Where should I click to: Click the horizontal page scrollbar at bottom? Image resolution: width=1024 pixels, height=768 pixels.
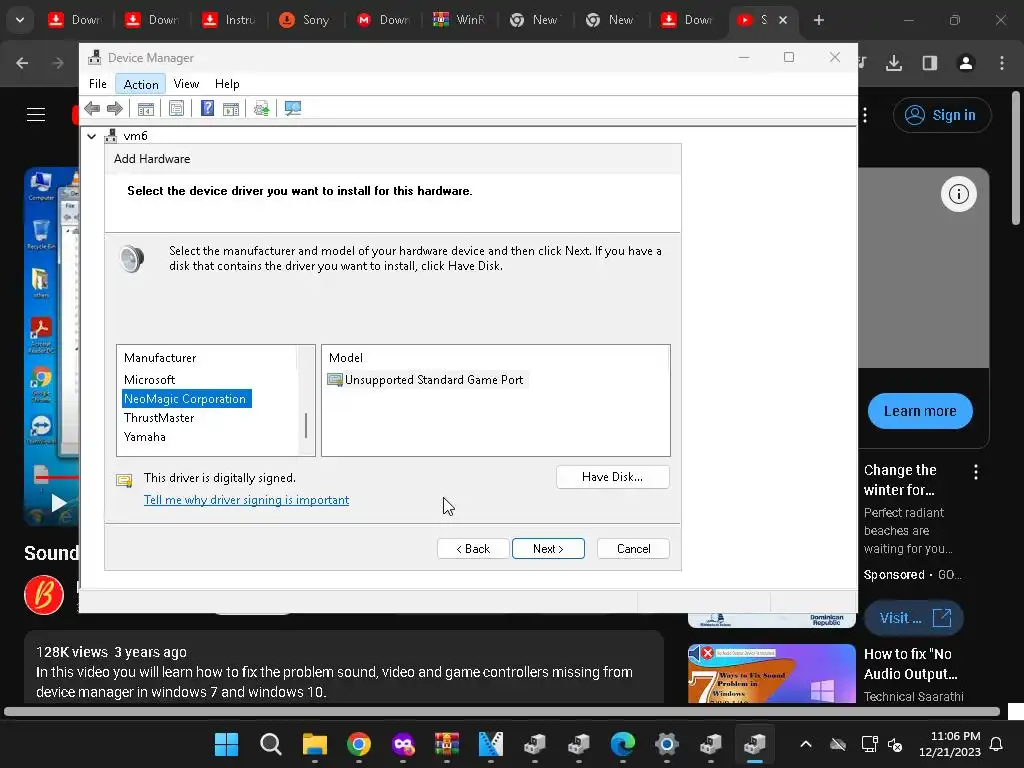click(x=502, y=711)
